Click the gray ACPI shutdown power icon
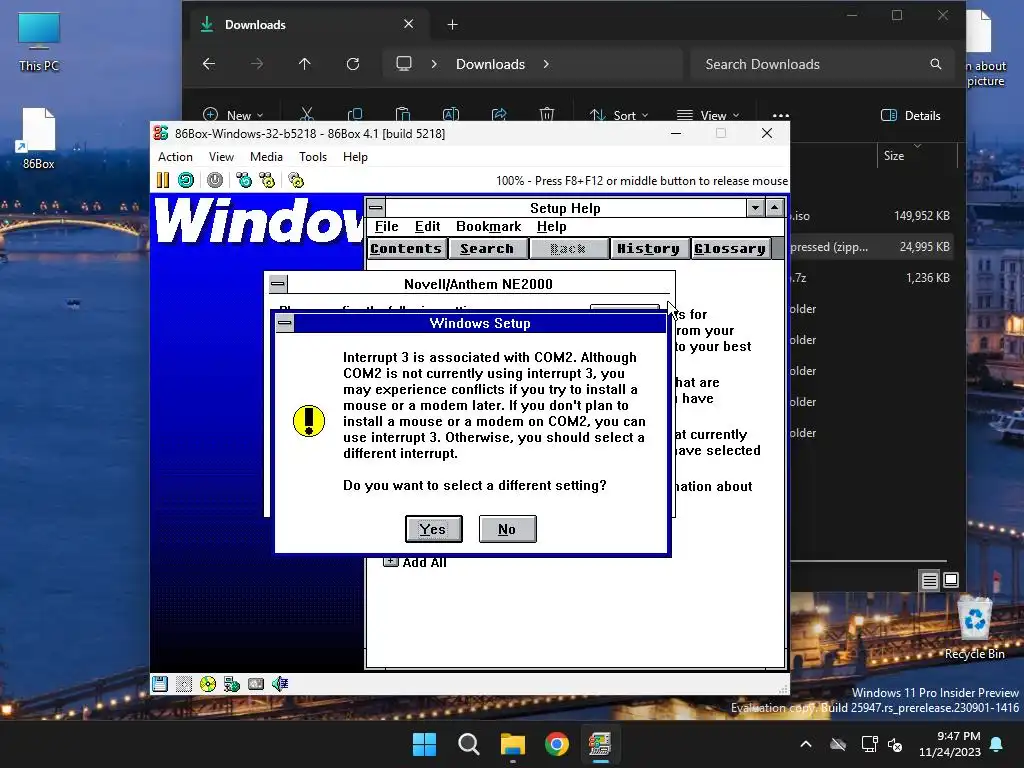The image size is (1024, 768). point(215,180)
